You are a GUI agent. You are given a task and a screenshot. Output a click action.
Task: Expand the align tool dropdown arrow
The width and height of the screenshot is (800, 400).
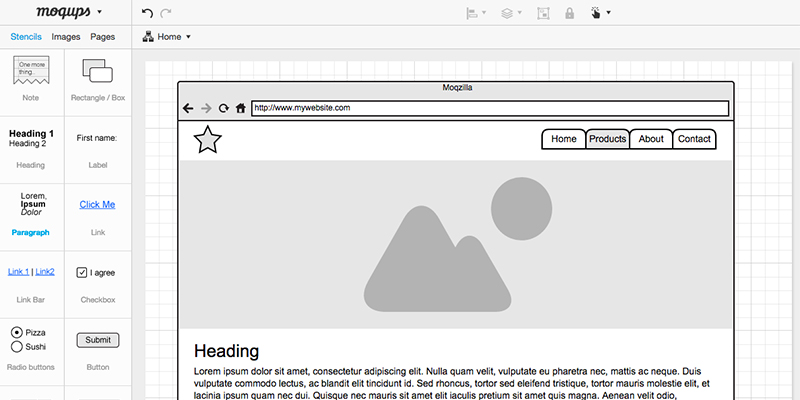click(x=484, y=13)
